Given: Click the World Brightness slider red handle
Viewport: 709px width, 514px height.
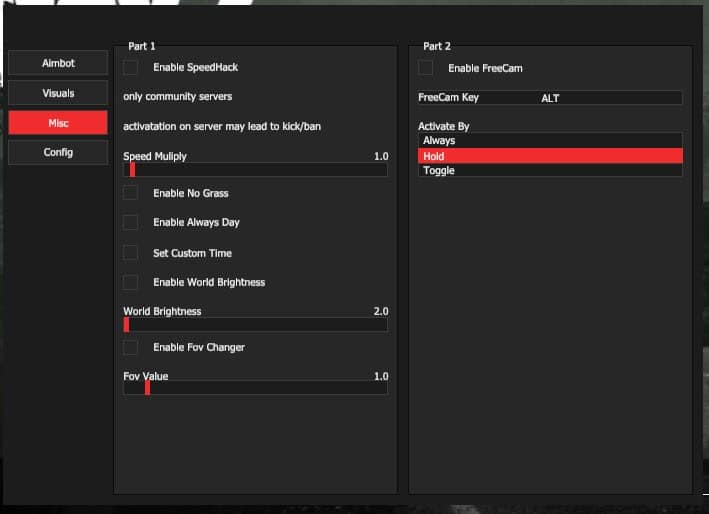Looking at the screenshot, I should point(126,324).
